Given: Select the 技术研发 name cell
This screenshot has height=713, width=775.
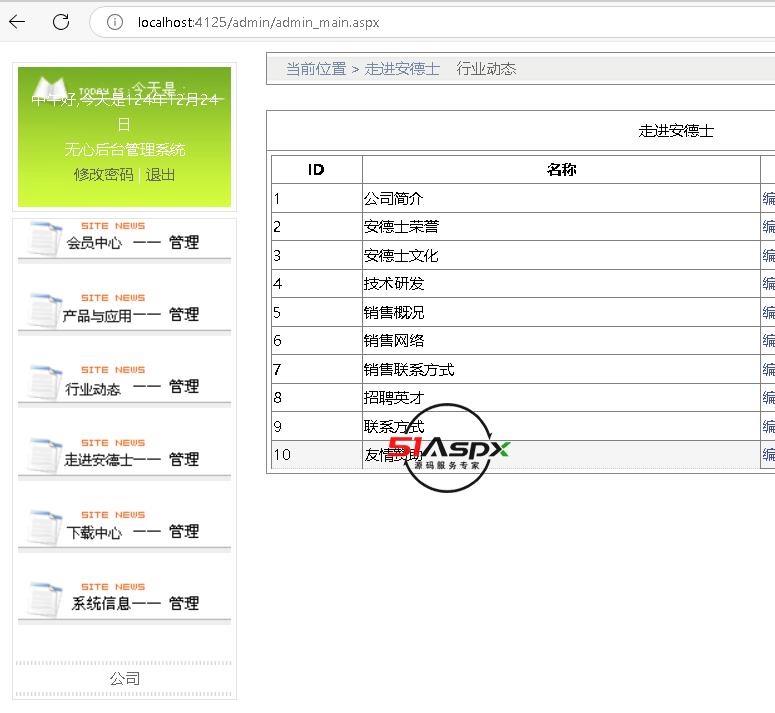Looking at the screenshot, I should pyautogui.click(x=561, y=284).
